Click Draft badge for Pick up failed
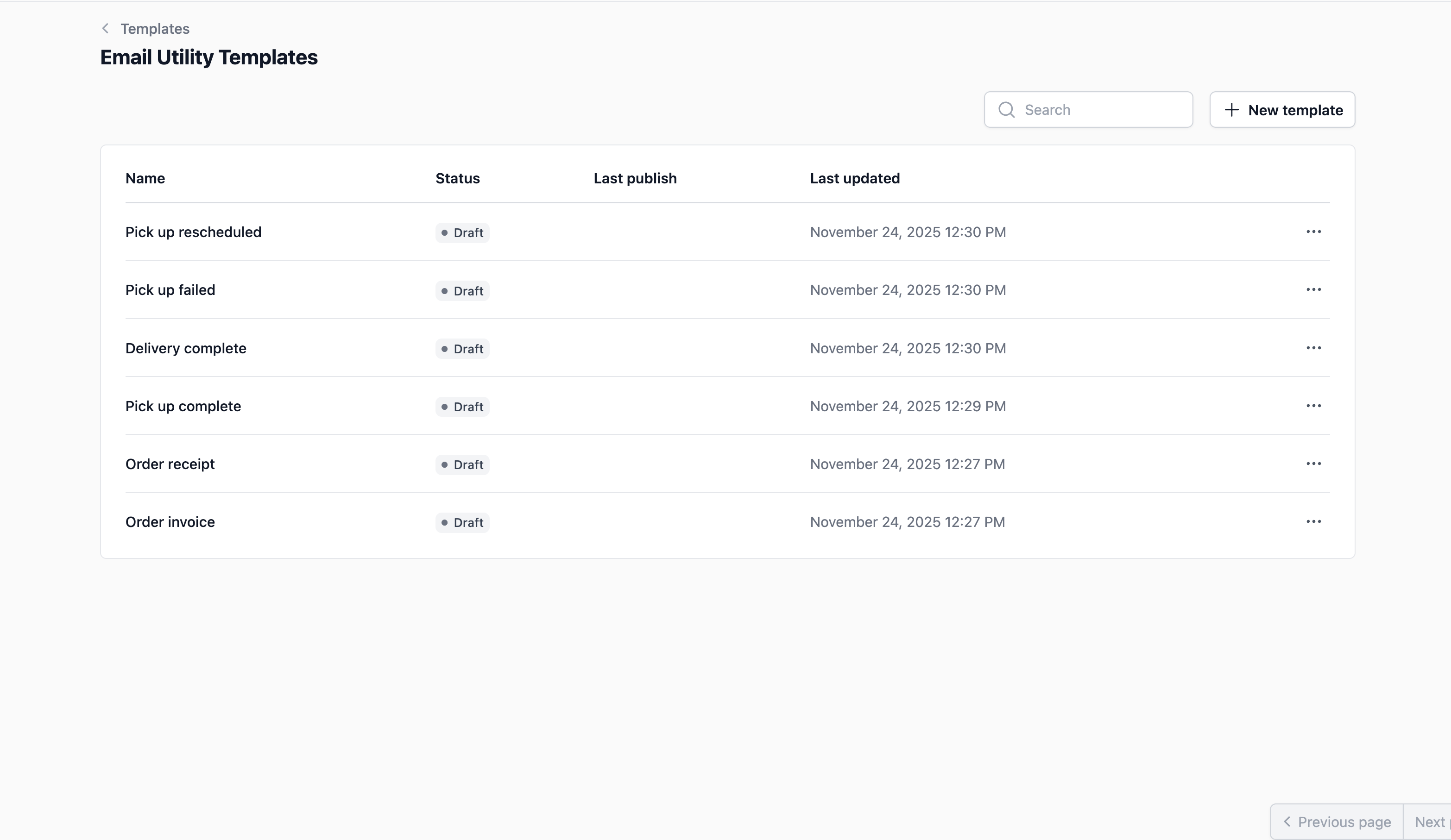The width and height of the screenshot is (1451, 840). (462, 290)
